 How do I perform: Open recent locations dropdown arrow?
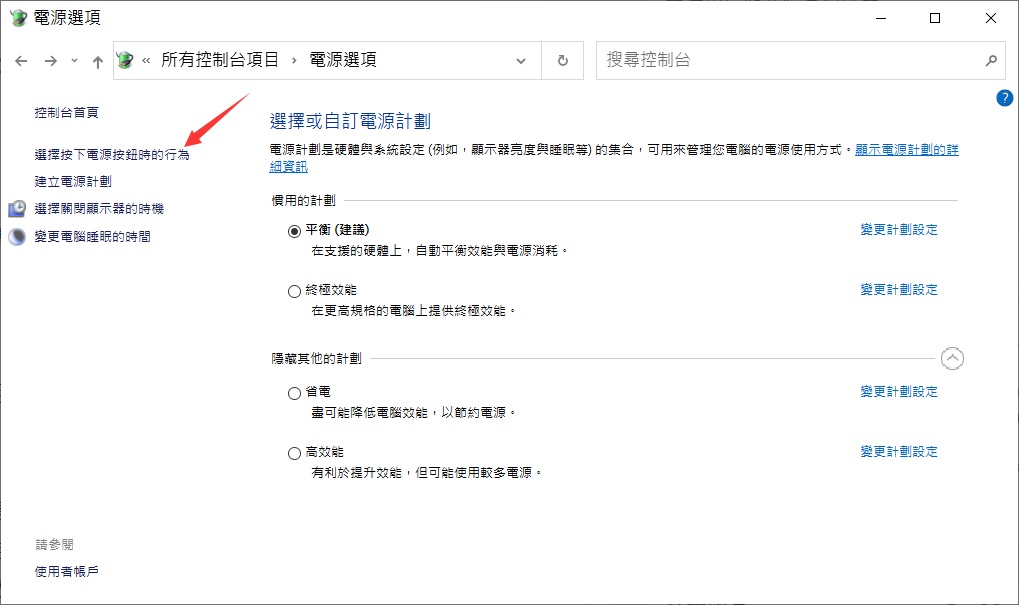[x=74, y=60]
